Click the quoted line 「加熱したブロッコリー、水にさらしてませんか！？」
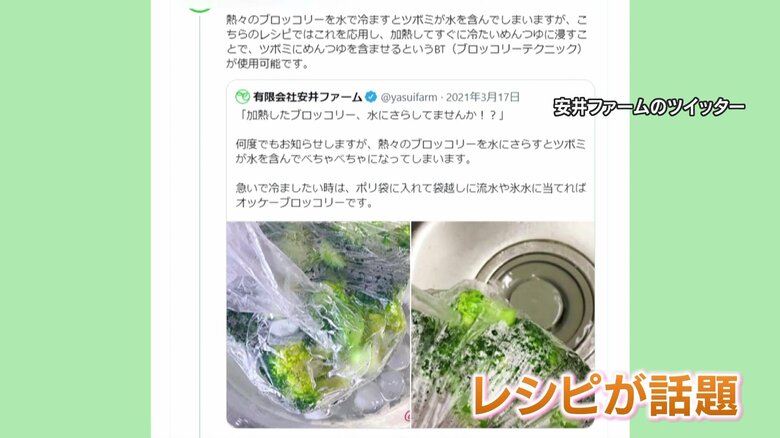 coord(371,115)
